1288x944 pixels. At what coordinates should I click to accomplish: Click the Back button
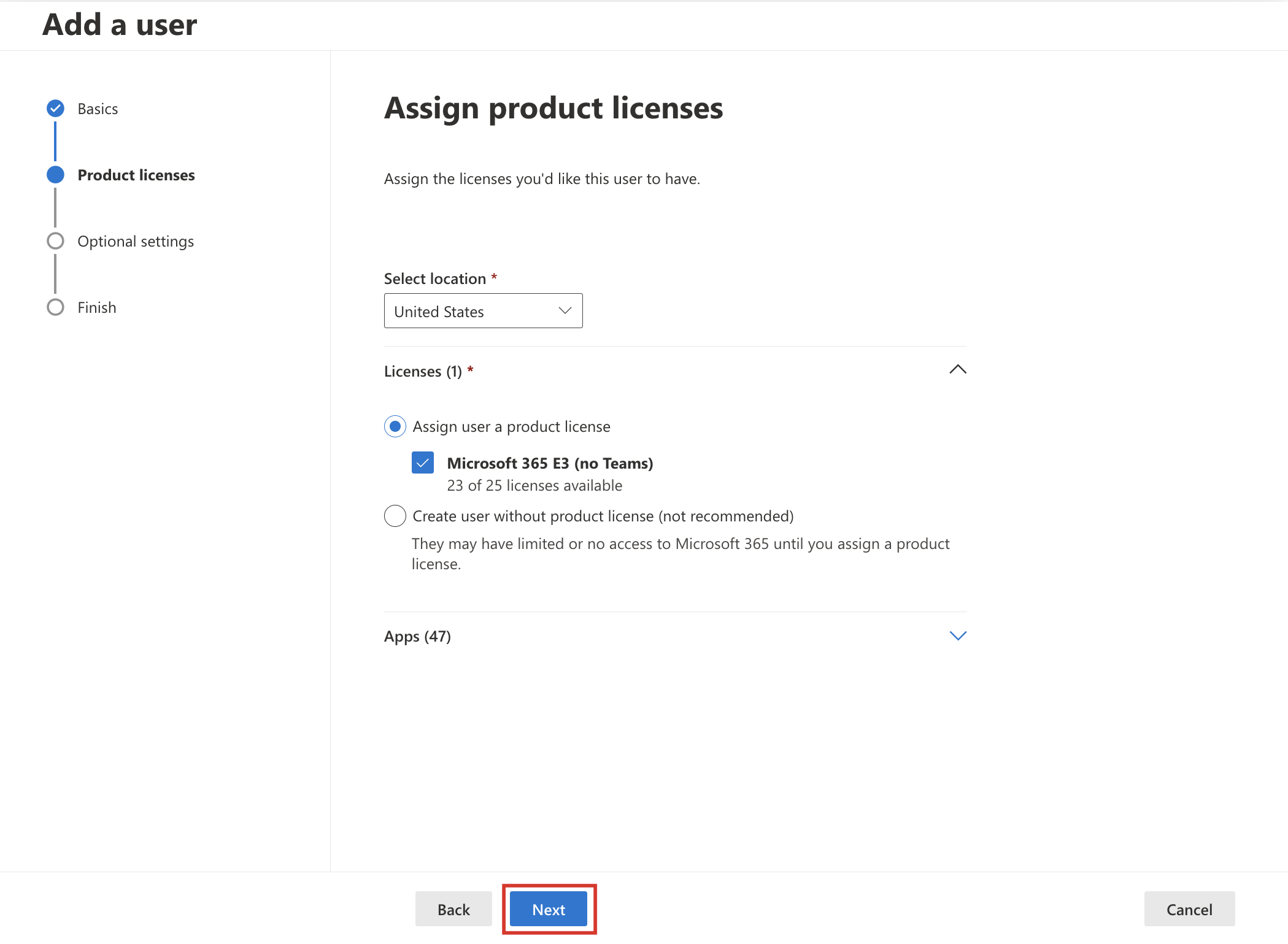coord(453,910)
